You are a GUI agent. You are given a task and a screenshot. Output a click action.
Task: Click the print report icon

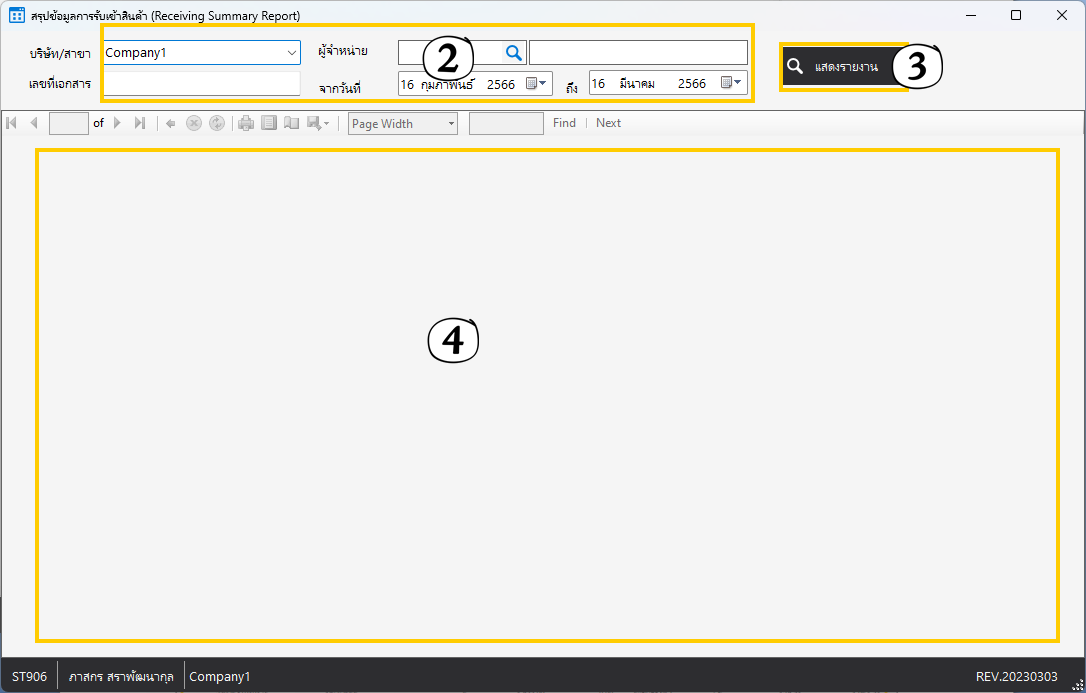click(246, 123)
